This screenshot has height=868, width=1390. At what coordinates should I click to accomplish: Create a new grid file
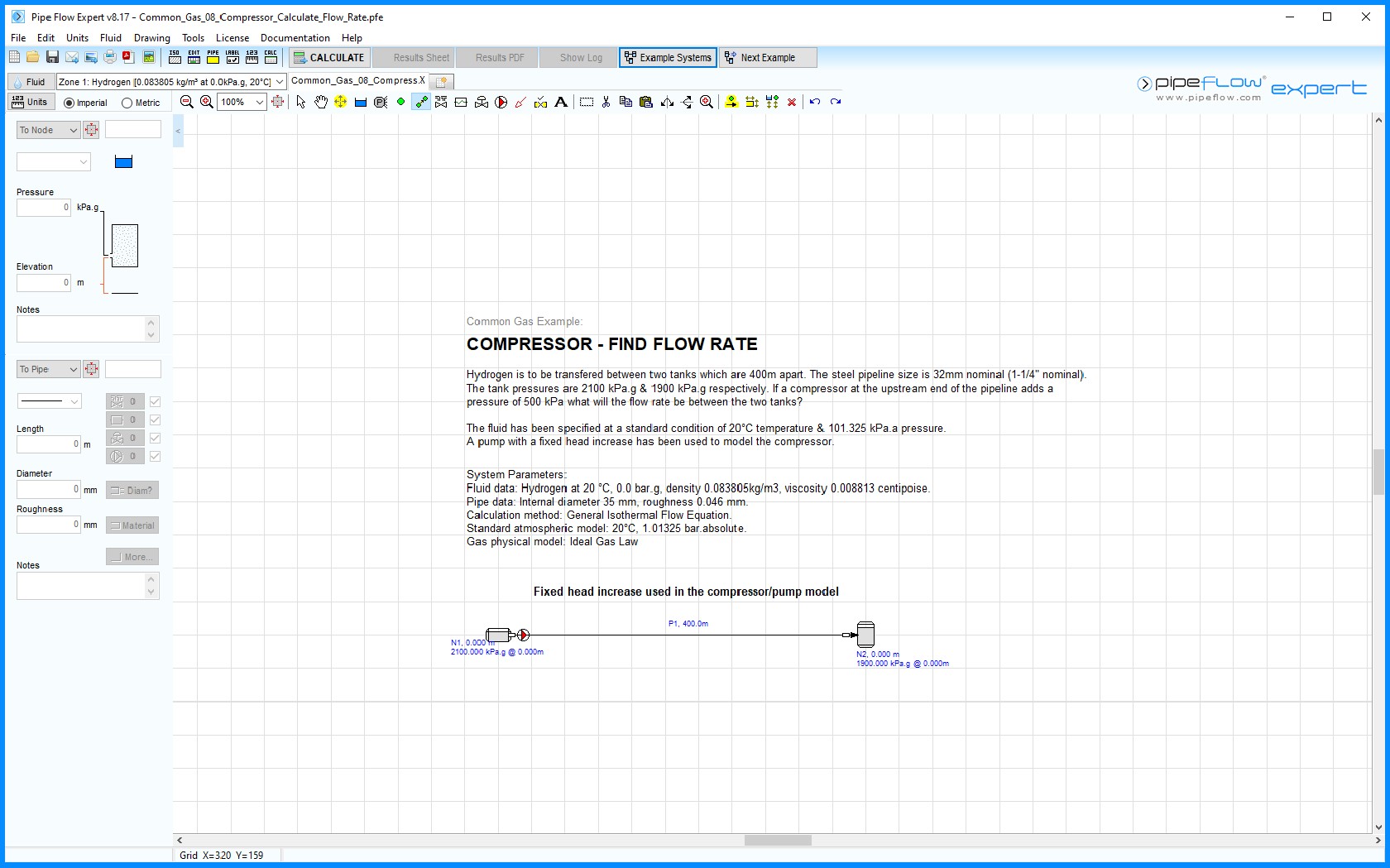[14, 57]
